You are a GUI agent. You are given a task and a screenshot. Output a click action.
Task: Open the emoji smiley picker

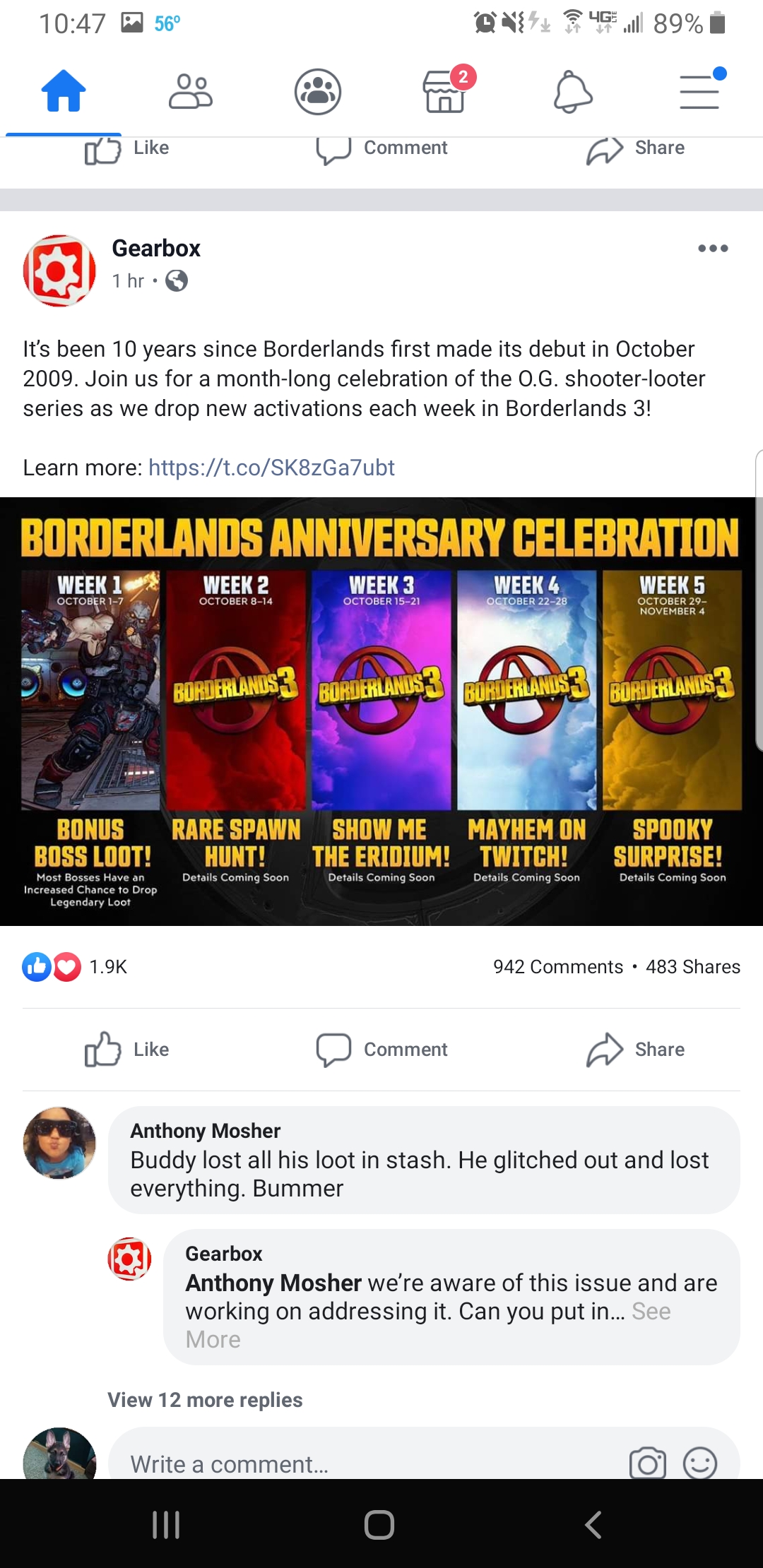tap(700, 1462)
